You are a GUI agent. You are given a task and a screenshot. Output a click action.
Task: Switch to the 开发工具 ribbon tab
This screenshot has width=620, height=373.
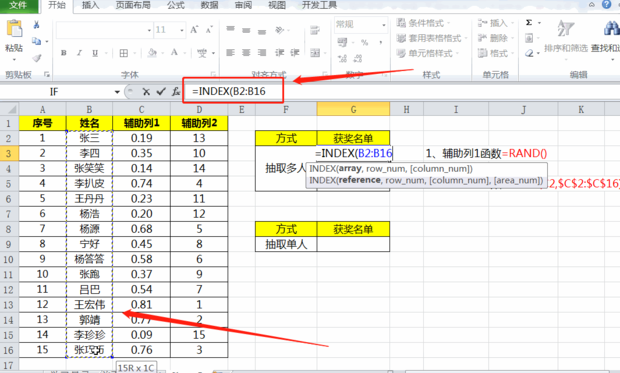[x=319, y=5]
